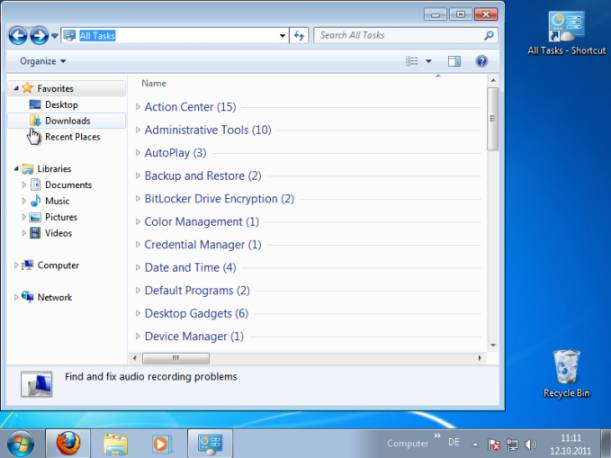Click the details pane item icon
The height and width of the screenshot is (458, 611).
tap(37, 384)
